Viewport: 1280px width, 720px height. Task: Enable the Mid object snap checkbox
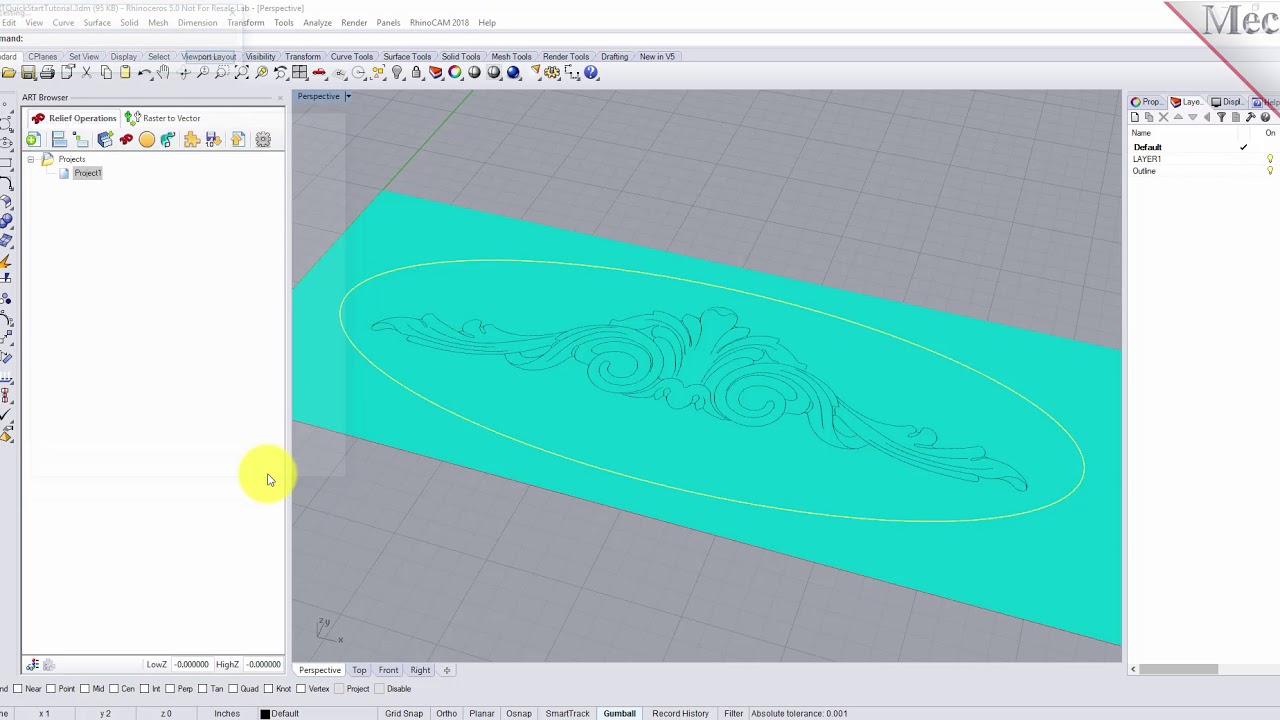[x=87, y=689]
